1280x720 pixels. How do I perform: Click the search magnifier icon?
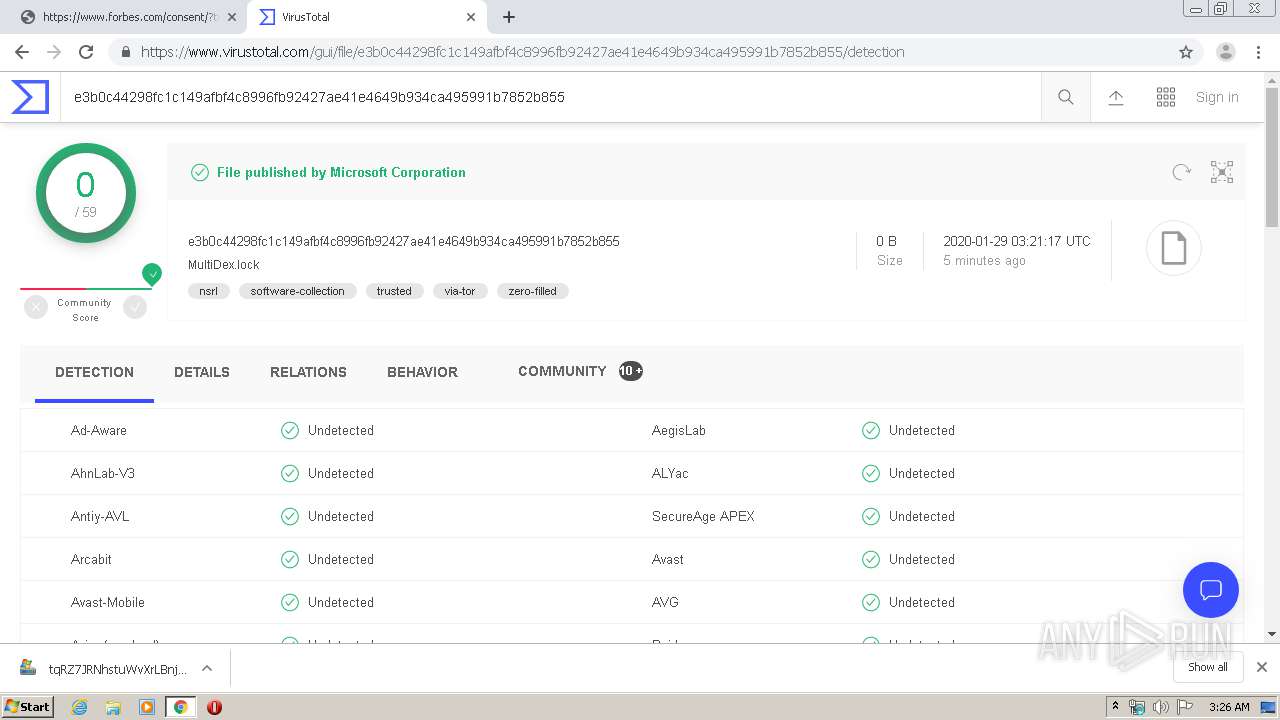click(x=1066, y=97)
